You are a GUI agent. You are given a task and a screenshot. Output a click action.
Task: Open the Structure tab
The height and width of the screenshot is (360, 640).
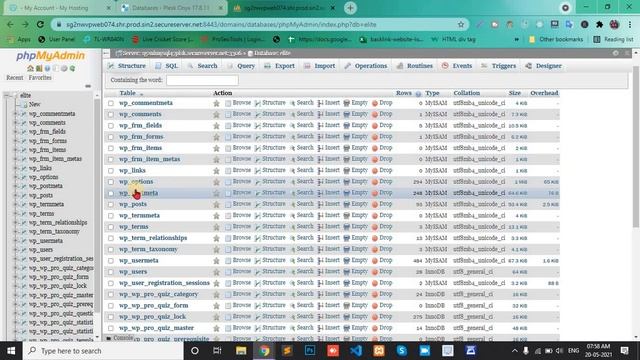tap(127, 66)
